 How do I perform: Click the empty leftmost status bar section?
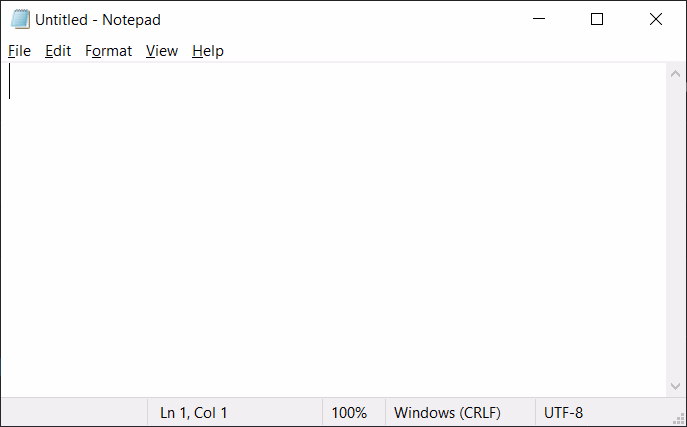(x=74, y=412)
